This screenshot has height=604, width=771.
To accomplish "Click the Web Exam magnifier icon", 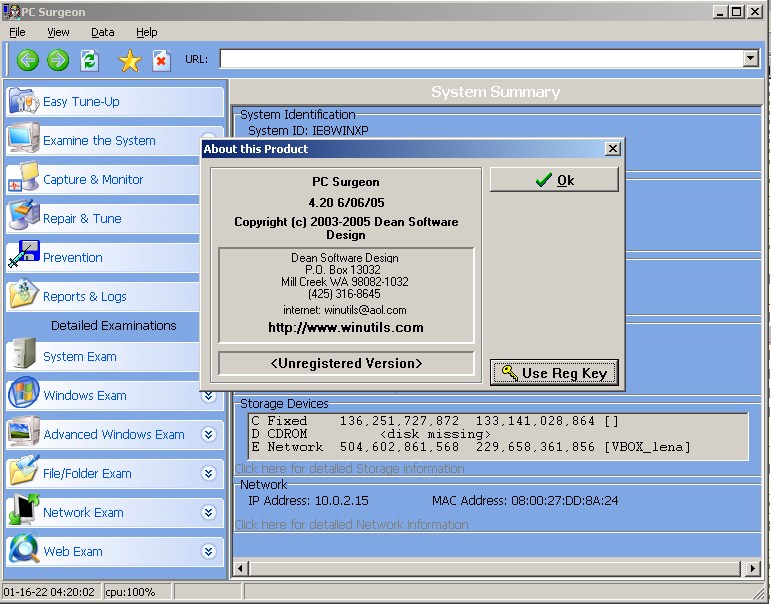I will [24, 548].
